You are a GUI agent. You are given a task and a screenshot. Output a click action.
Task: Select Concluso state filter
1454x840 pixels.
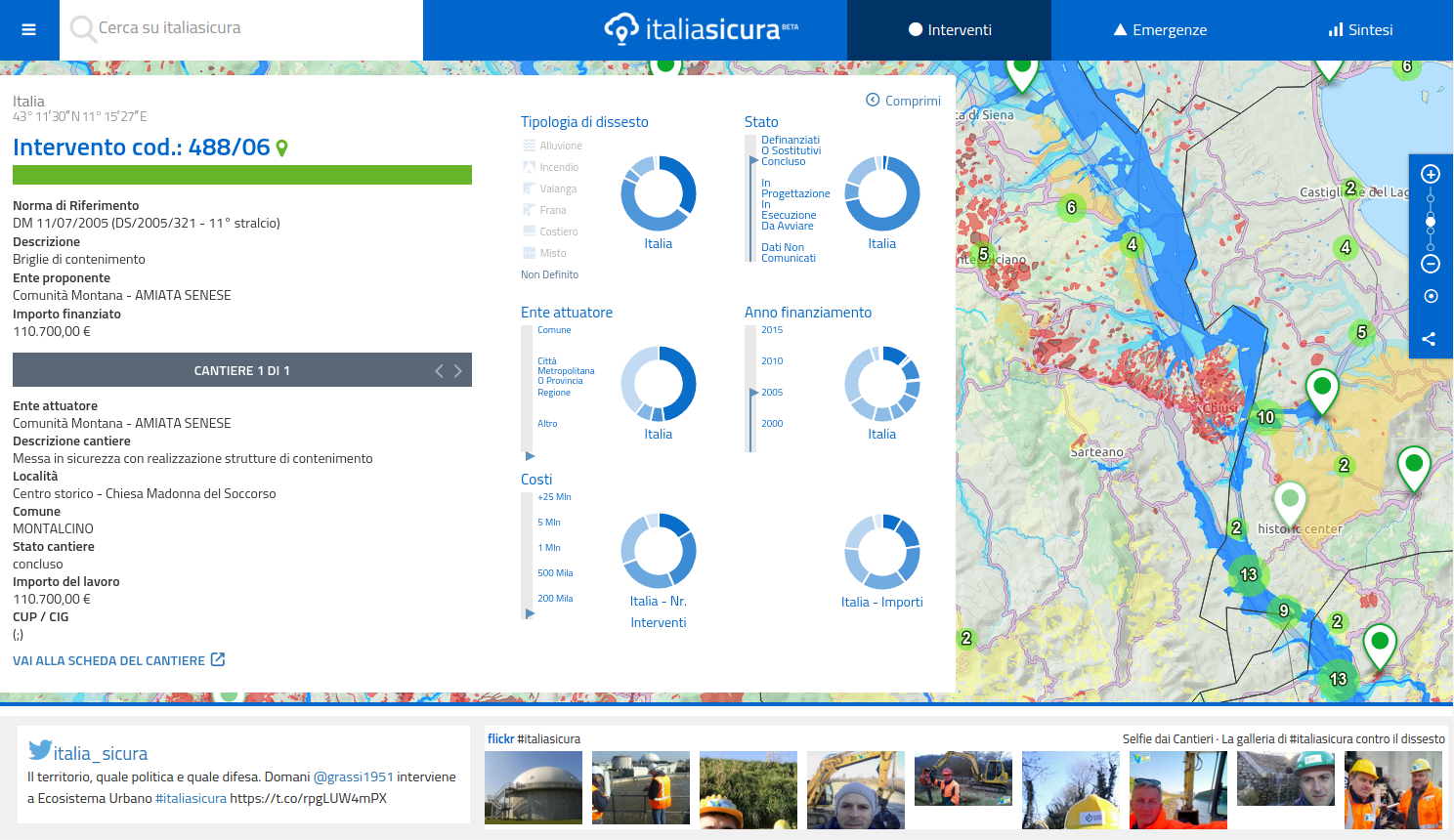pos(784,161)
